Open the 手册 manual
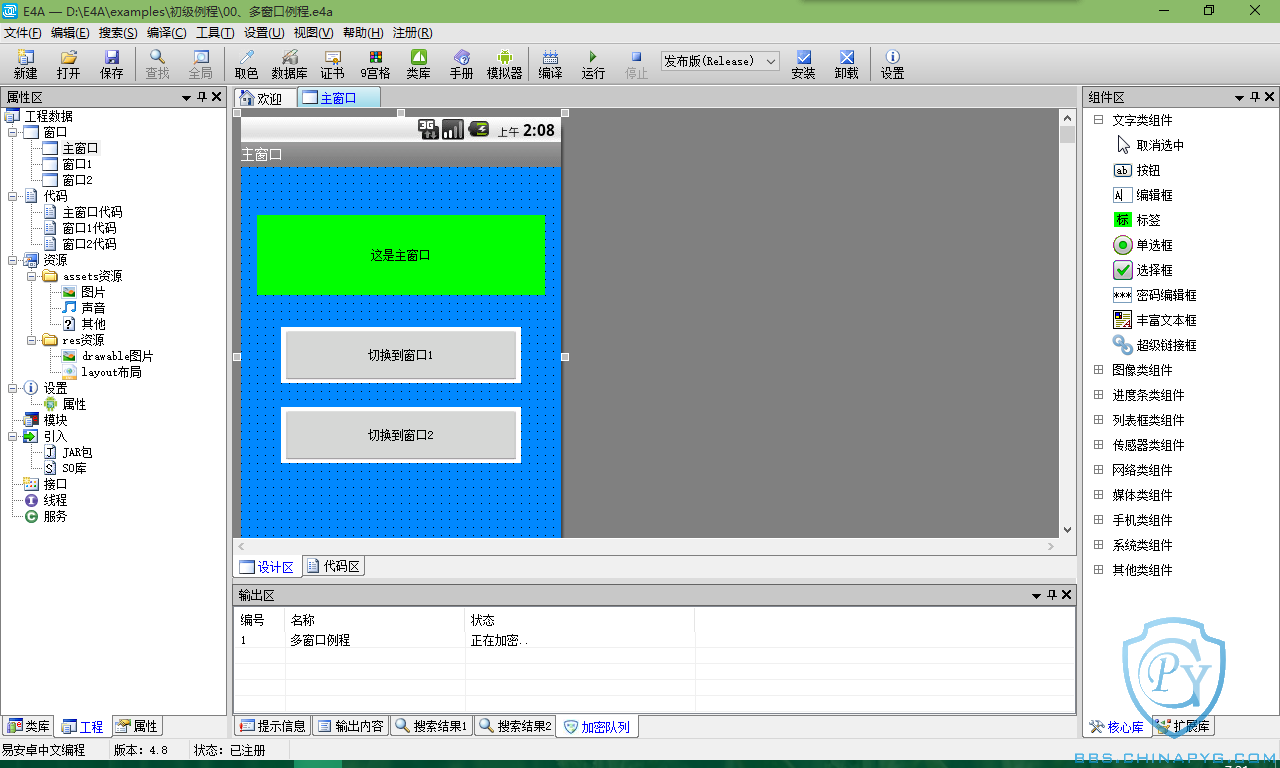The image size is (1280, 768). tap(461, 65)
